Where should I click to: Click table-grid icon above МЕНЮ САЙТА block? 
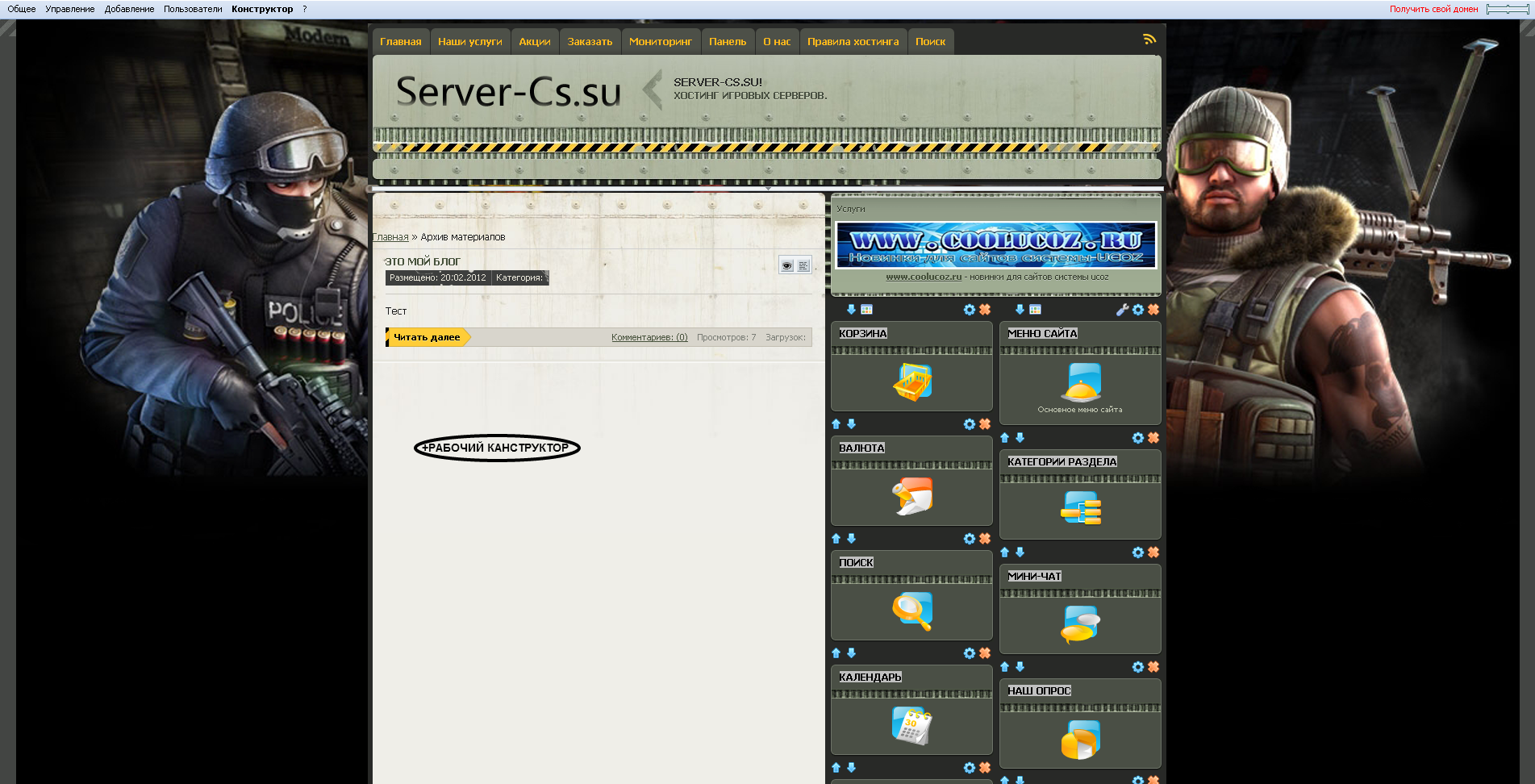1035,310
